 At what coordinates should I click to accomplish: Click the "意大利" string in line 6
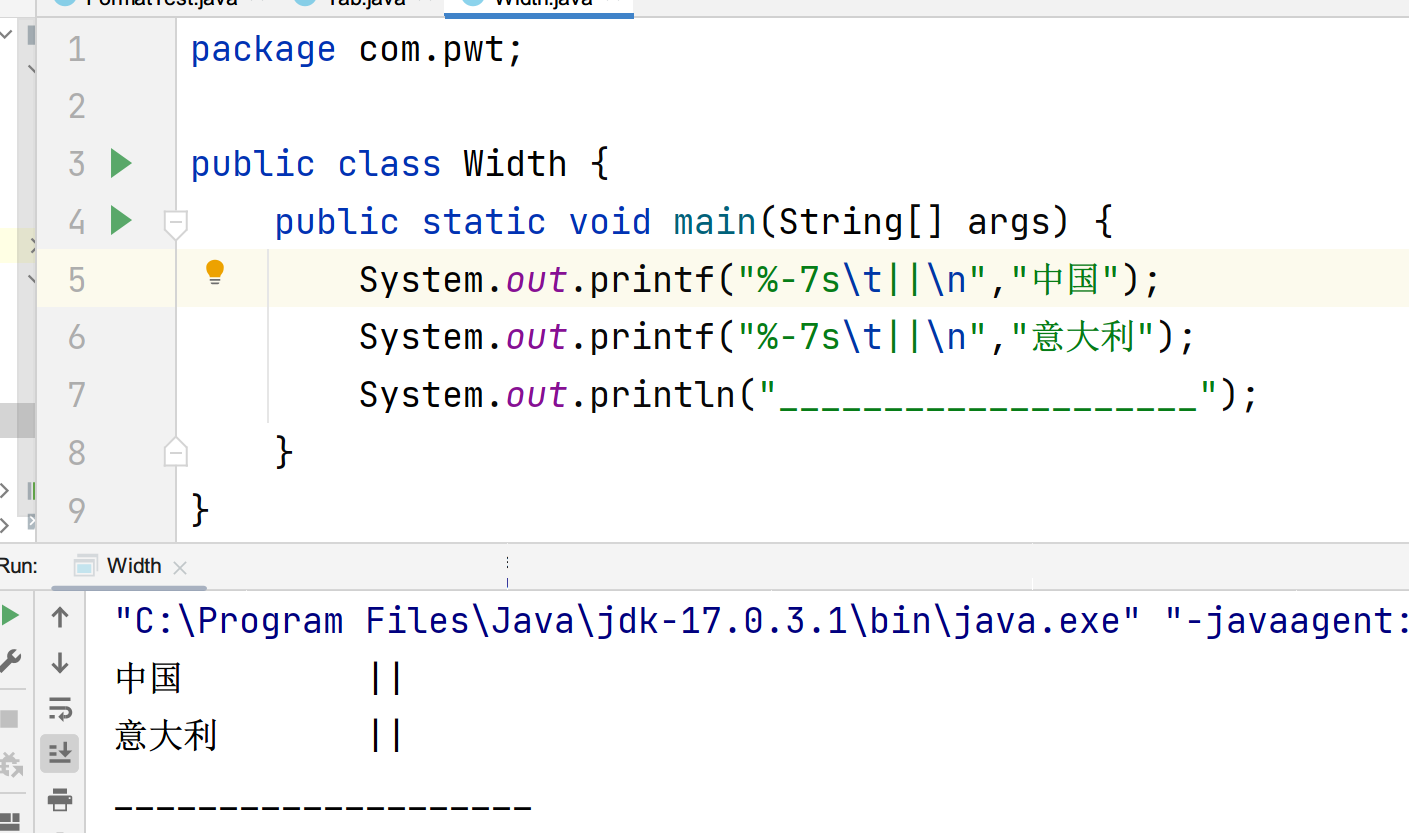pyautogui.click(x=1083, y=336)
